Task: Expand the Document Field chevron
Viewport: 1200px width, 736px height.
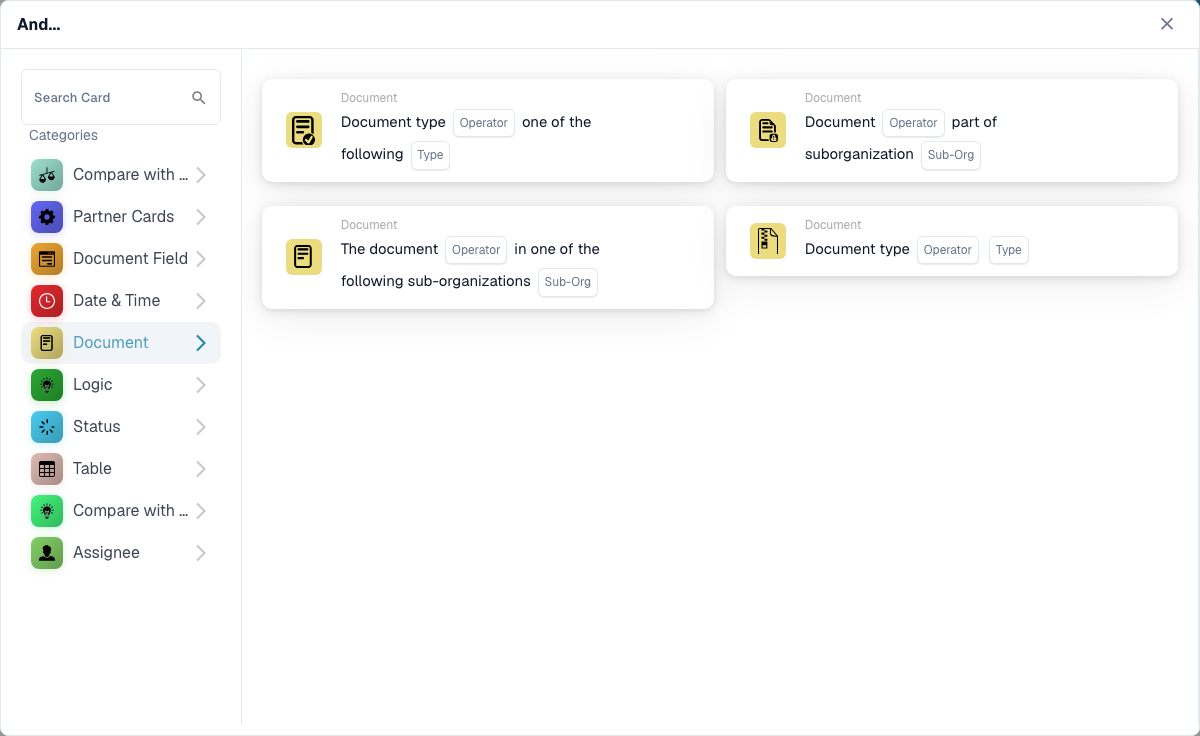Action: pos(201,259)
